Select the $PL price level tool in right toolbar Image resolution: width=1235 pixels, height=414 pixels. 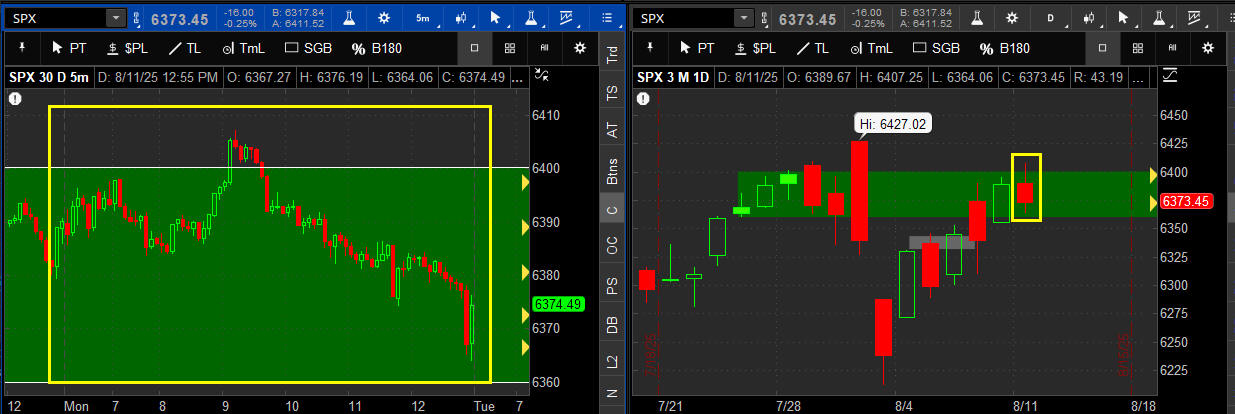pyautogui.click(x=753, y=48)
